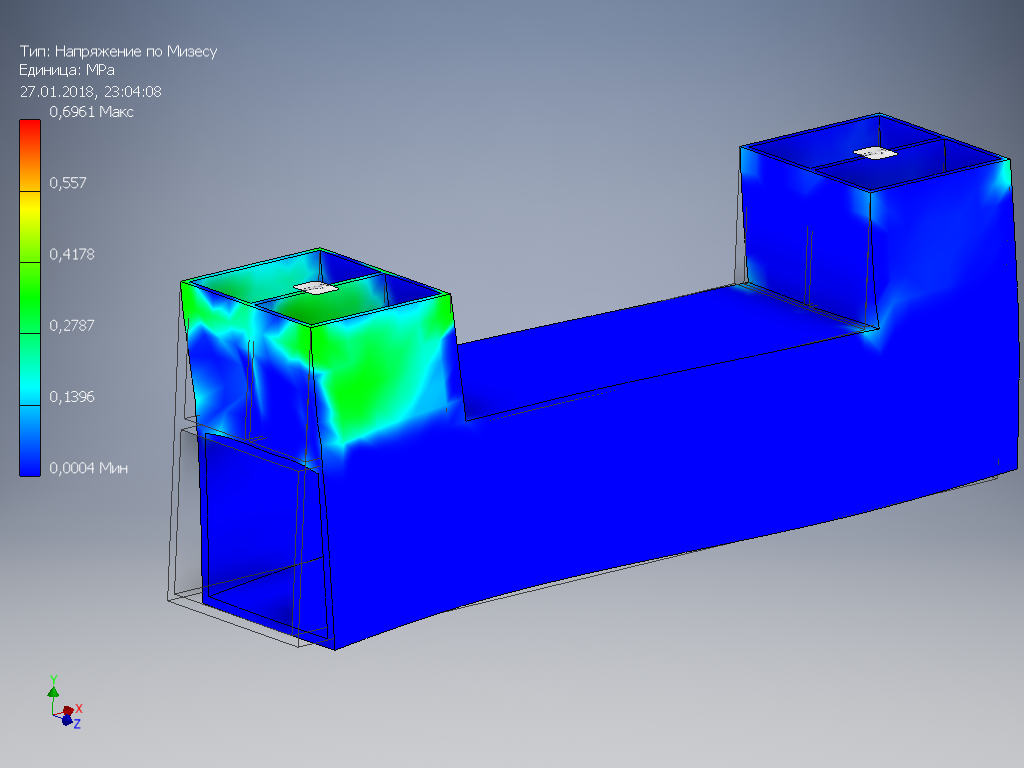The image size is (1024, 768).
Task: Click the white load marker on the left tower top
Action: 316,288
